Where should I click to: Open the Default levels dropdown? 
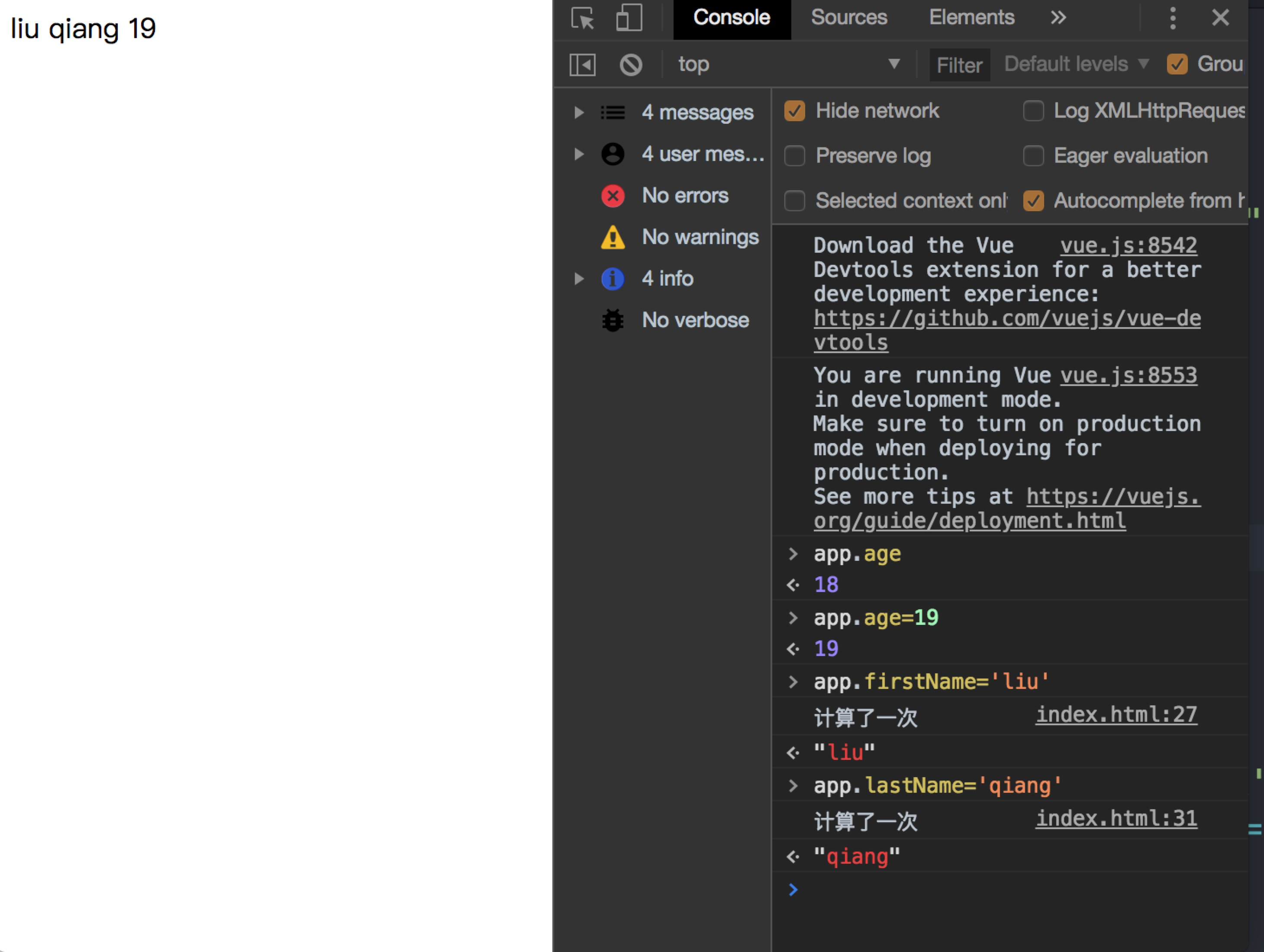pyautogui.click(x=1076, y=64)
